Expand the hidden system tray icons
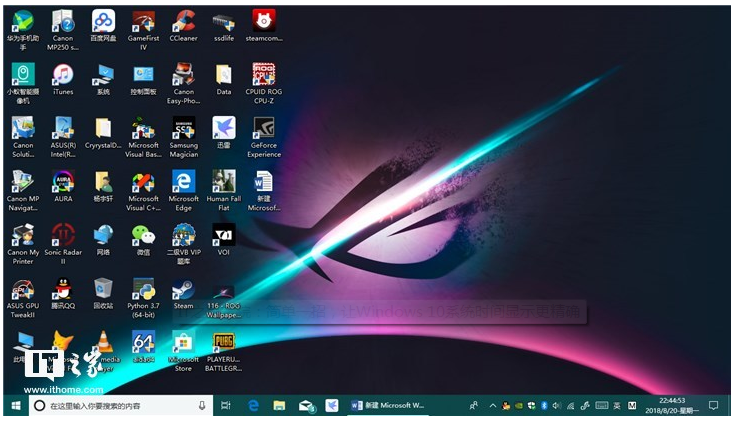This screenshot has height=421, width=736. tap(492, 406)
